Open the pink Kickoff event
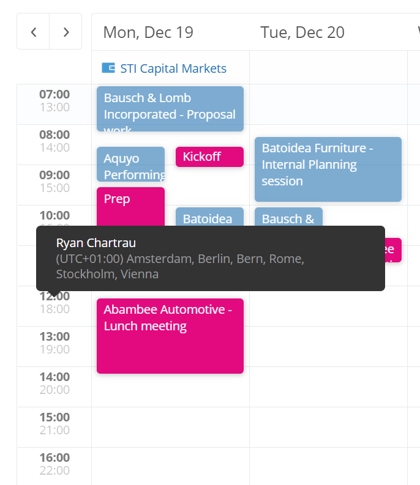Image resolution: width=420 pixels, height=485 pixels. pos(210,157)
